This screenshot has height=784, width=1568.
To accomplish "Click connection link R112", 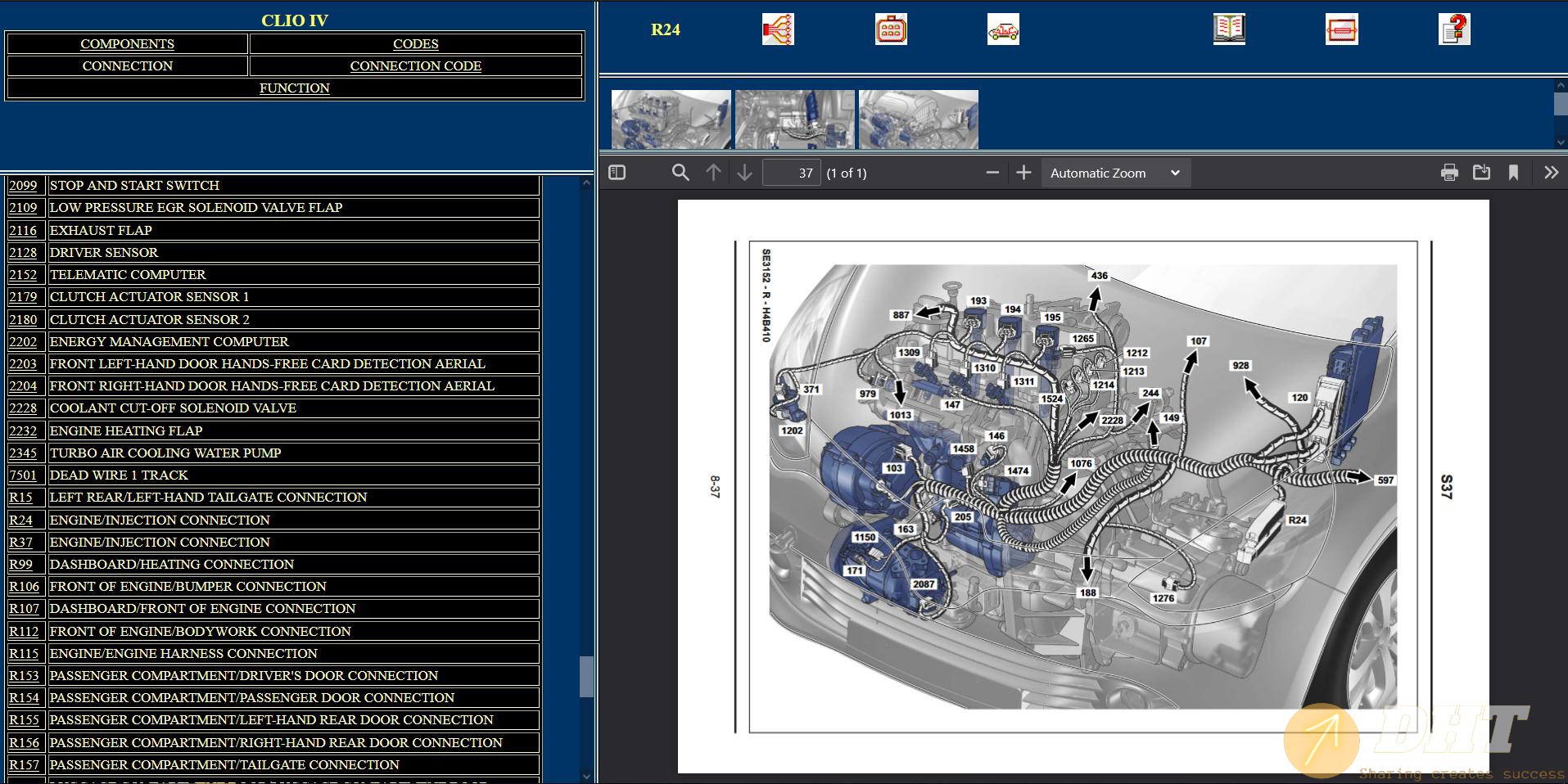I will coord(24,631).
